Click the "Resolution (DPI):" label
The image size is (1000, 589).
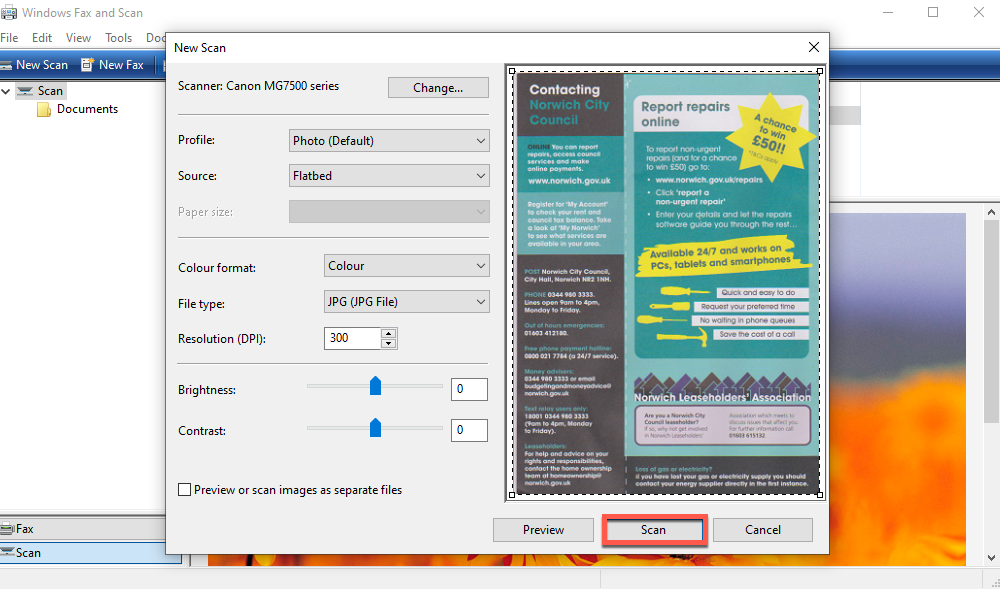click(x=222, y=338)
